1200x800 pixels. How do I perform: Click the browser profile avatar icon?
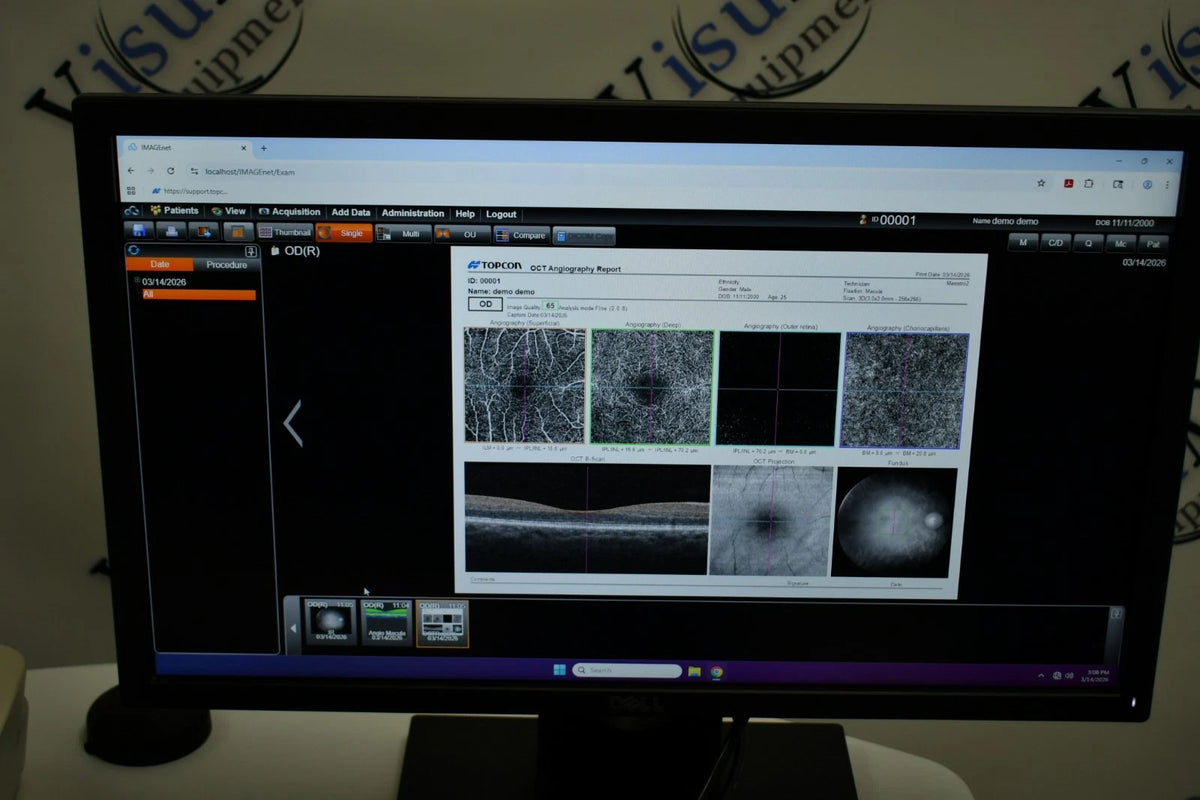click(1148, 185)
